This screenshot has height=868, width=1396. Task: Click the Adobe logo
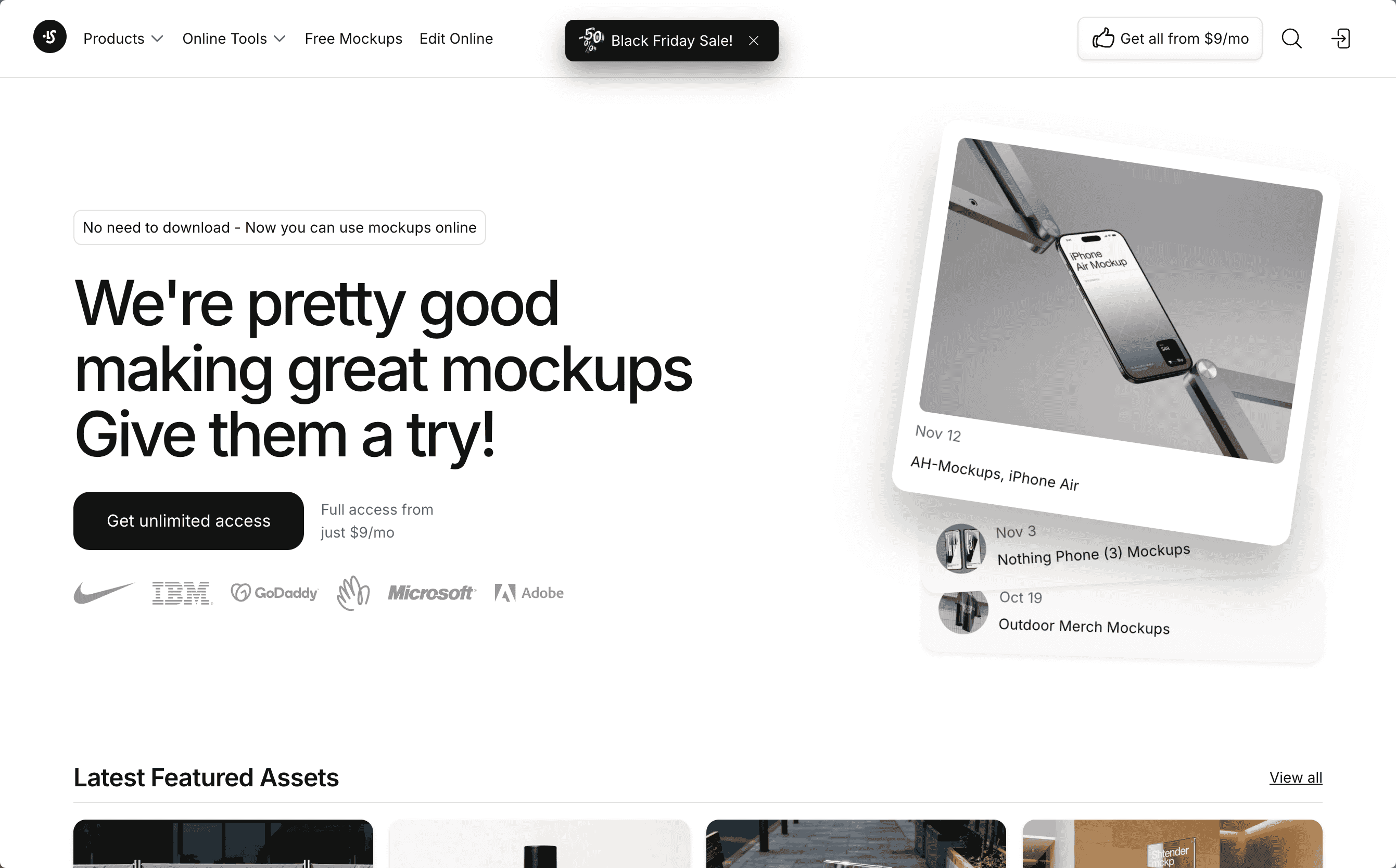point(529,592)
